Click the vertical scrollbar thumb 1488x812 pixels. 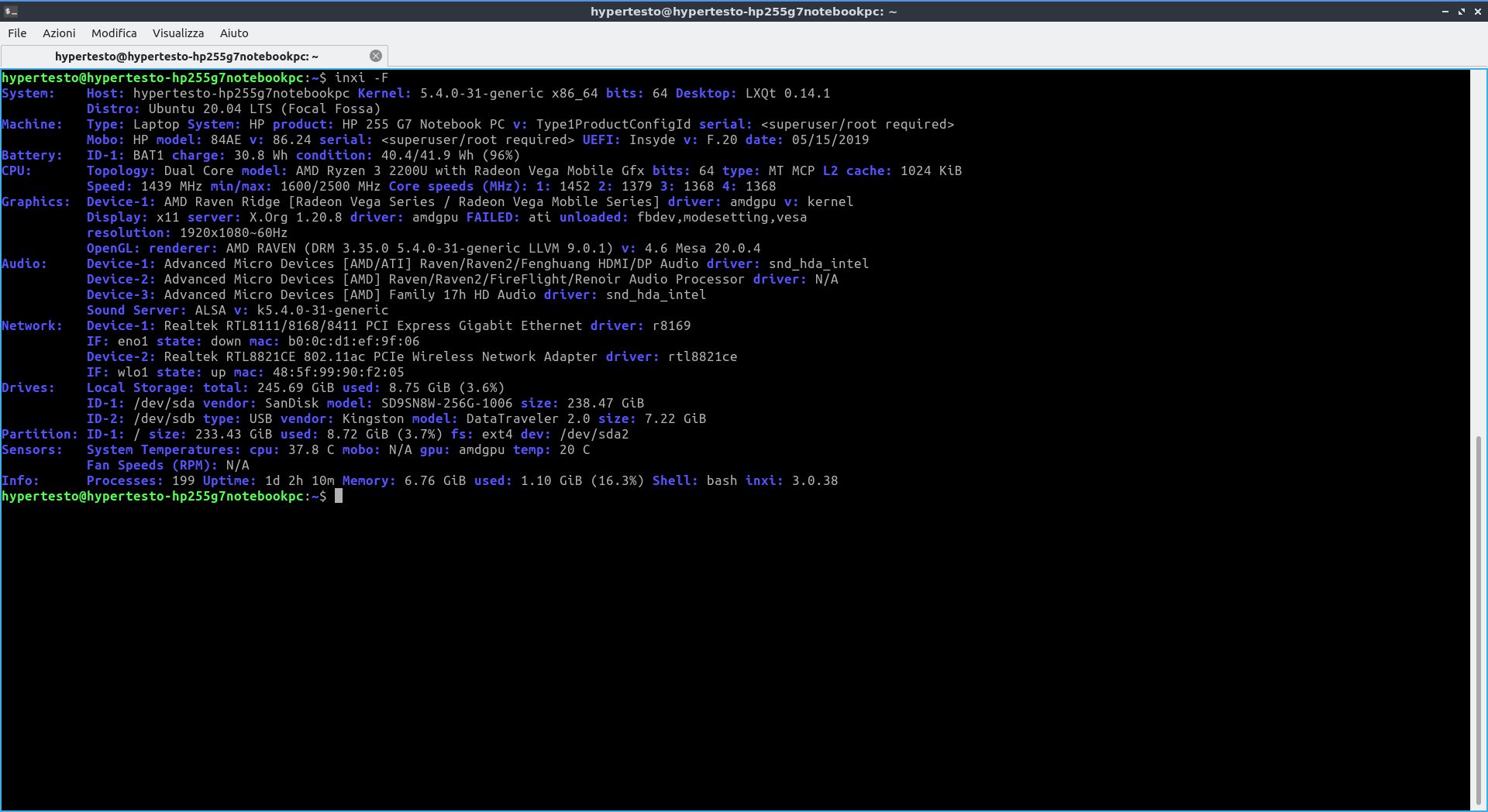click(1479, 620)
